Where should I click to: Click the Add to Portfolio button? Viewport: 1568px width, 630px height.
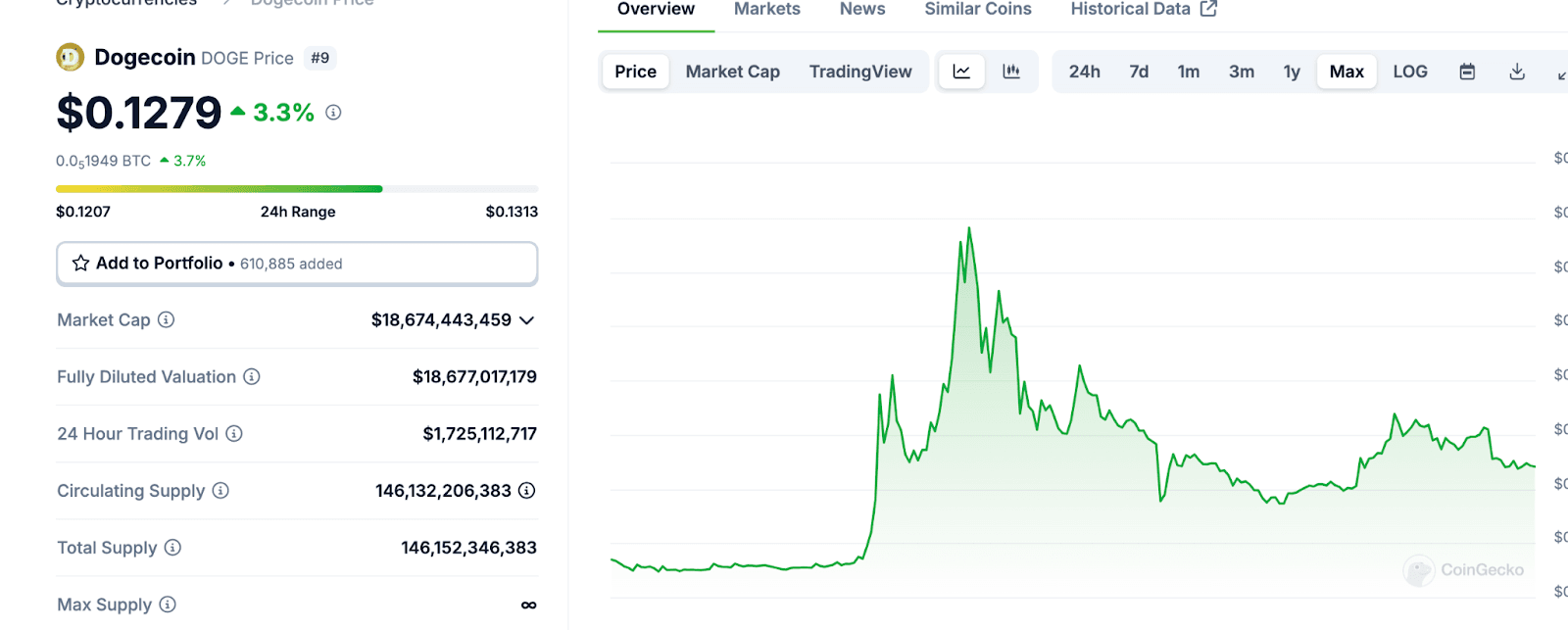[x=297, y=264]
